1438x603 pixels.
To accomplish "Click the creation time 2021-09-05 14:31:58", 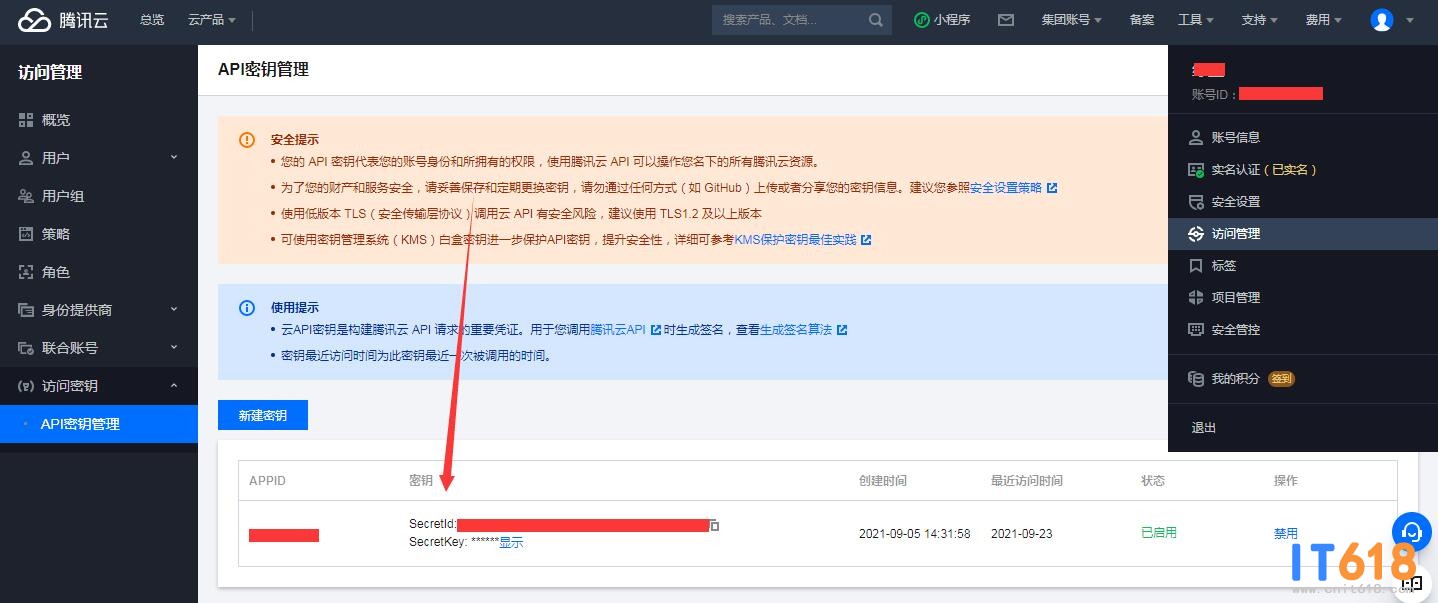I will click(915, 534).
